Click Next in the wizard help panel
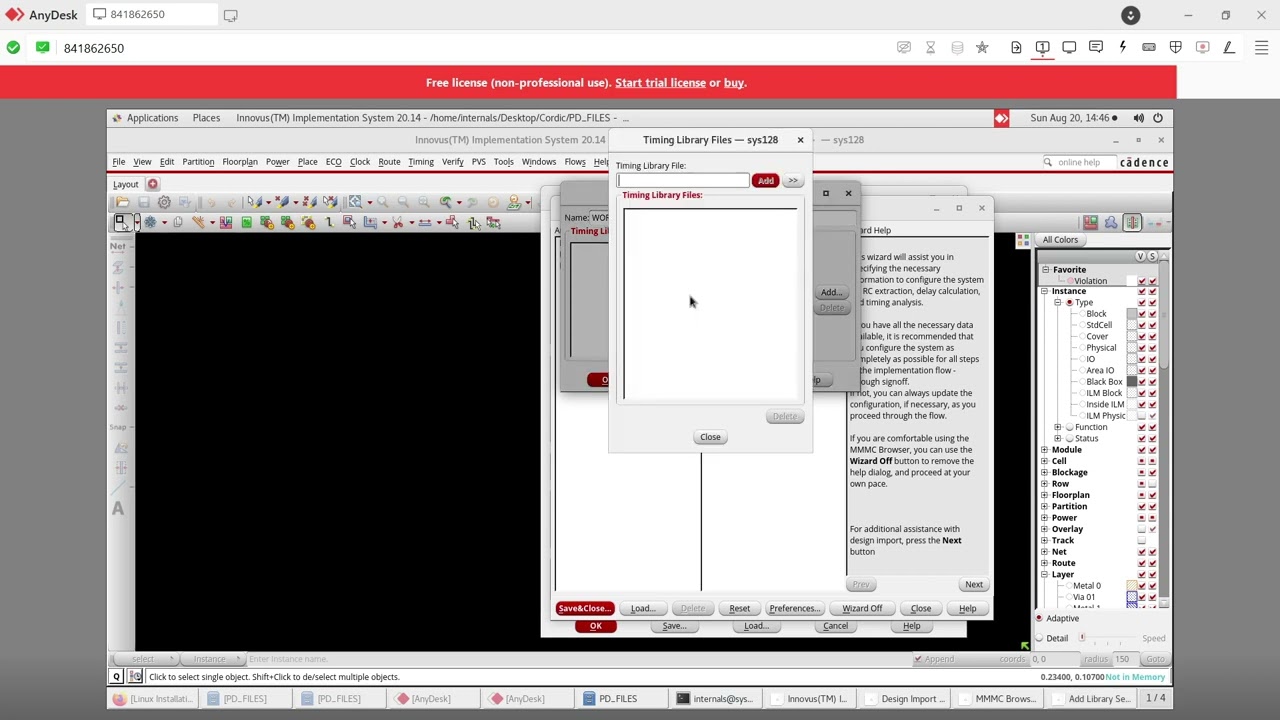The width and height of the screenshot is (1280, 720). (x=973, y=584)
